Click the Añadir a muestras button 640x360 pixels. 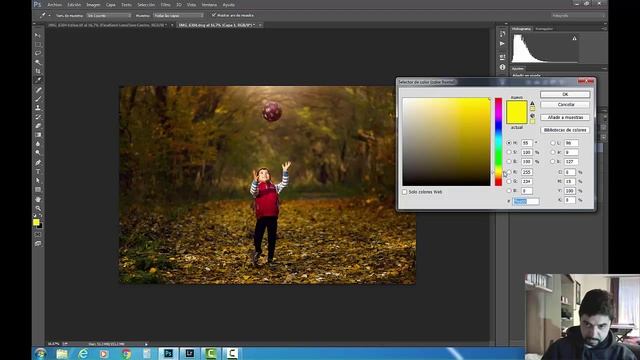coord(565,117)
